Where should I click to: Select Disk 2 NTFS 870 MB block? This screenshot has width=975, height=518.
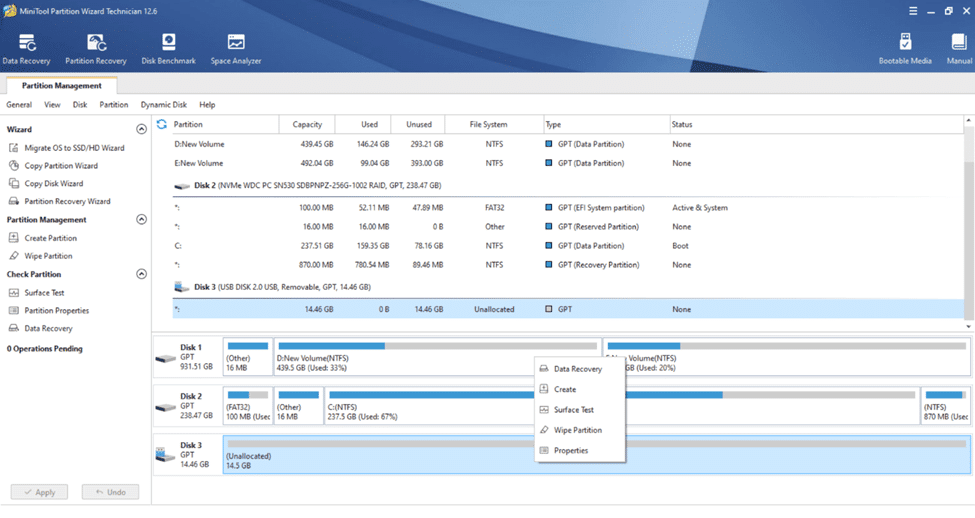pyautogui.click(x=945, y=405)
